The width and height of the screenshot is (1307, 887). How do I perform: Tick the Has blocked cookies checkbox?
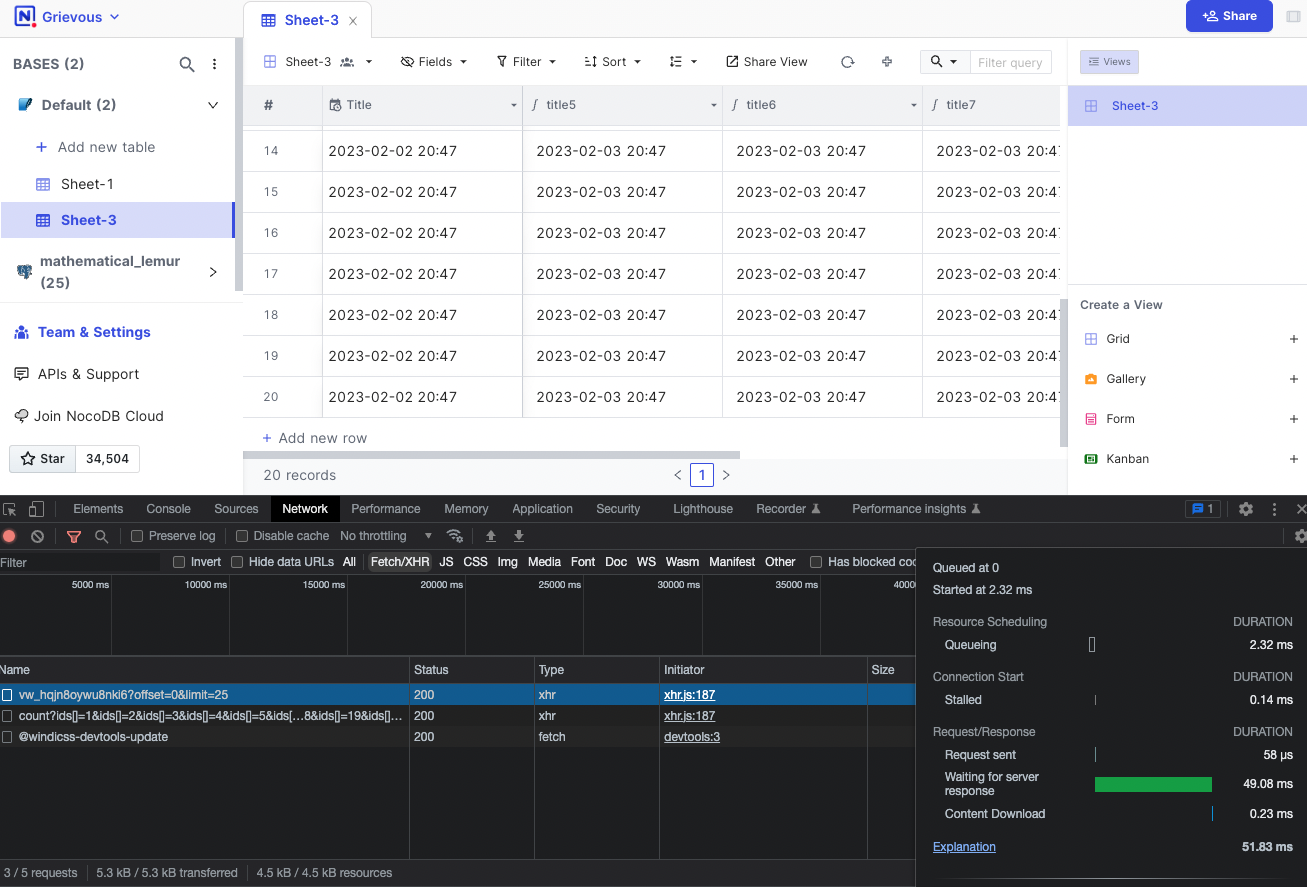[816, 562]
